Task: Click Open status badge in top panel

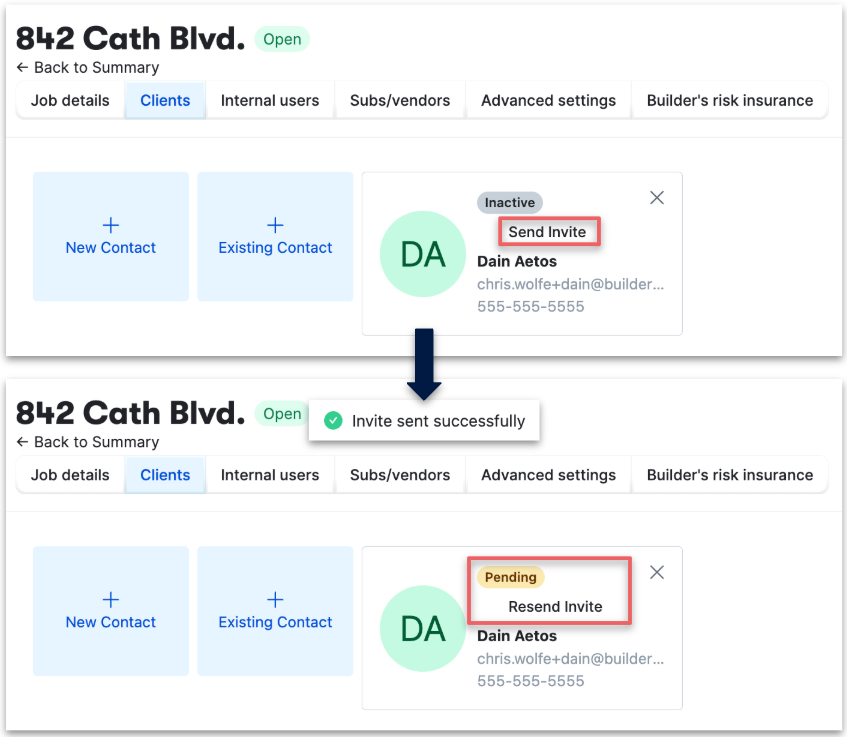Action: 282,39
